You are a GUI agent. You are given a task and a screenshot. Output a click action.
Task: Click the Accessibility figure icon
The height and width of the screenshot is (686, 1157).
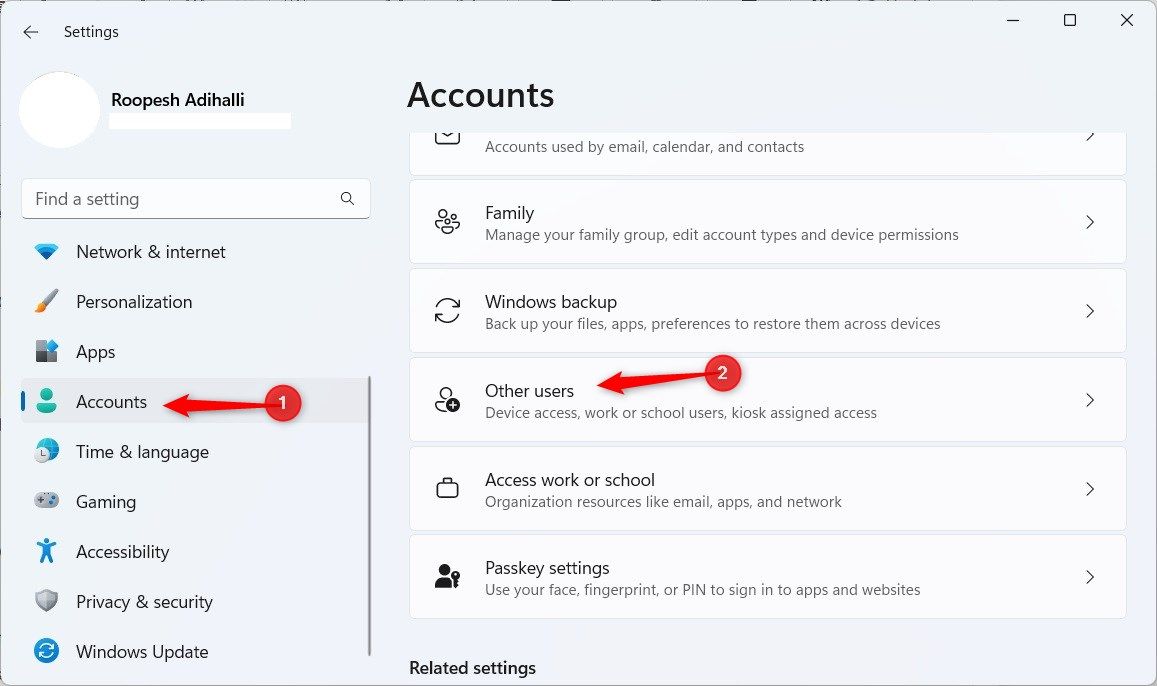coord(46,551)
